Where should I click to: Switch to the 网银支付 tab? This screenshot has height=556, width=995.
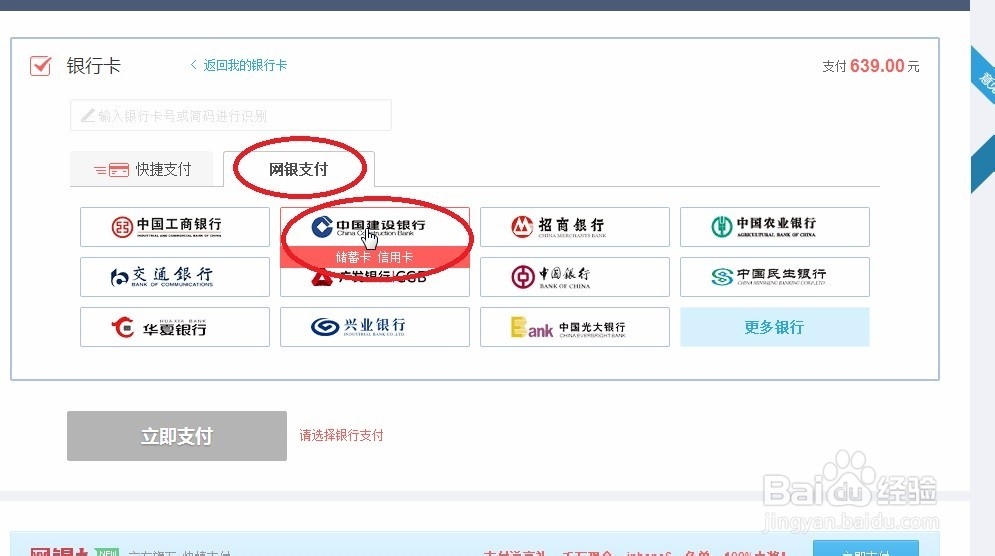(x=299, y=169)
